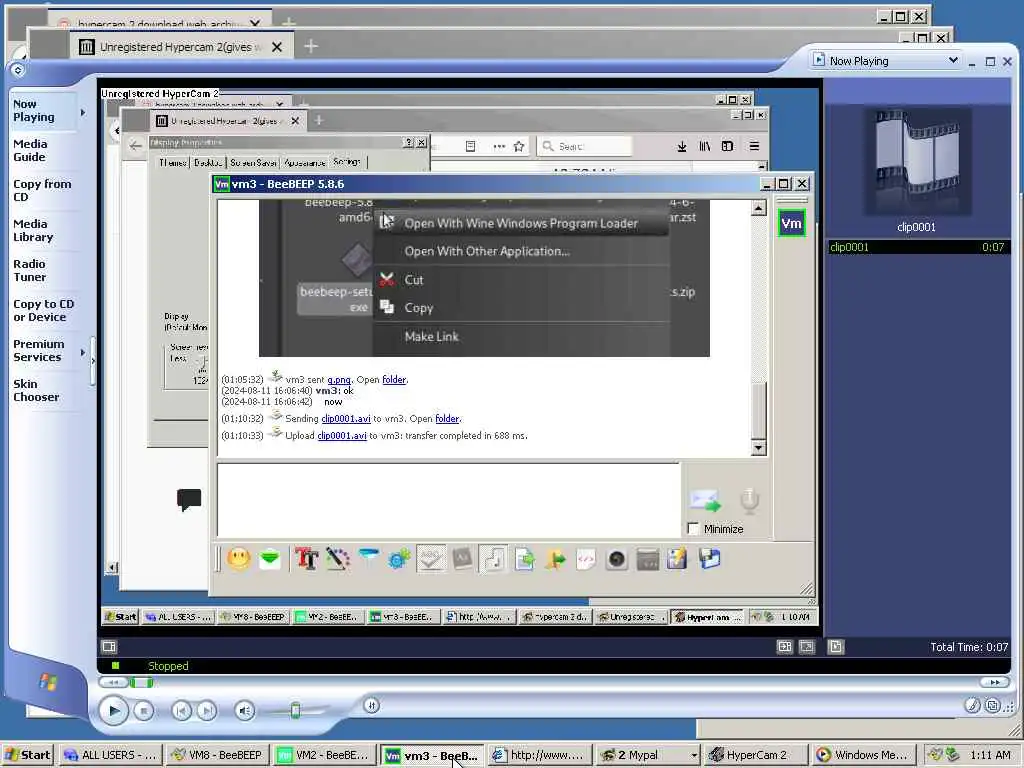
Task: Close the hypercam 2 download tab in back window
Action: [x=255, y=24]
